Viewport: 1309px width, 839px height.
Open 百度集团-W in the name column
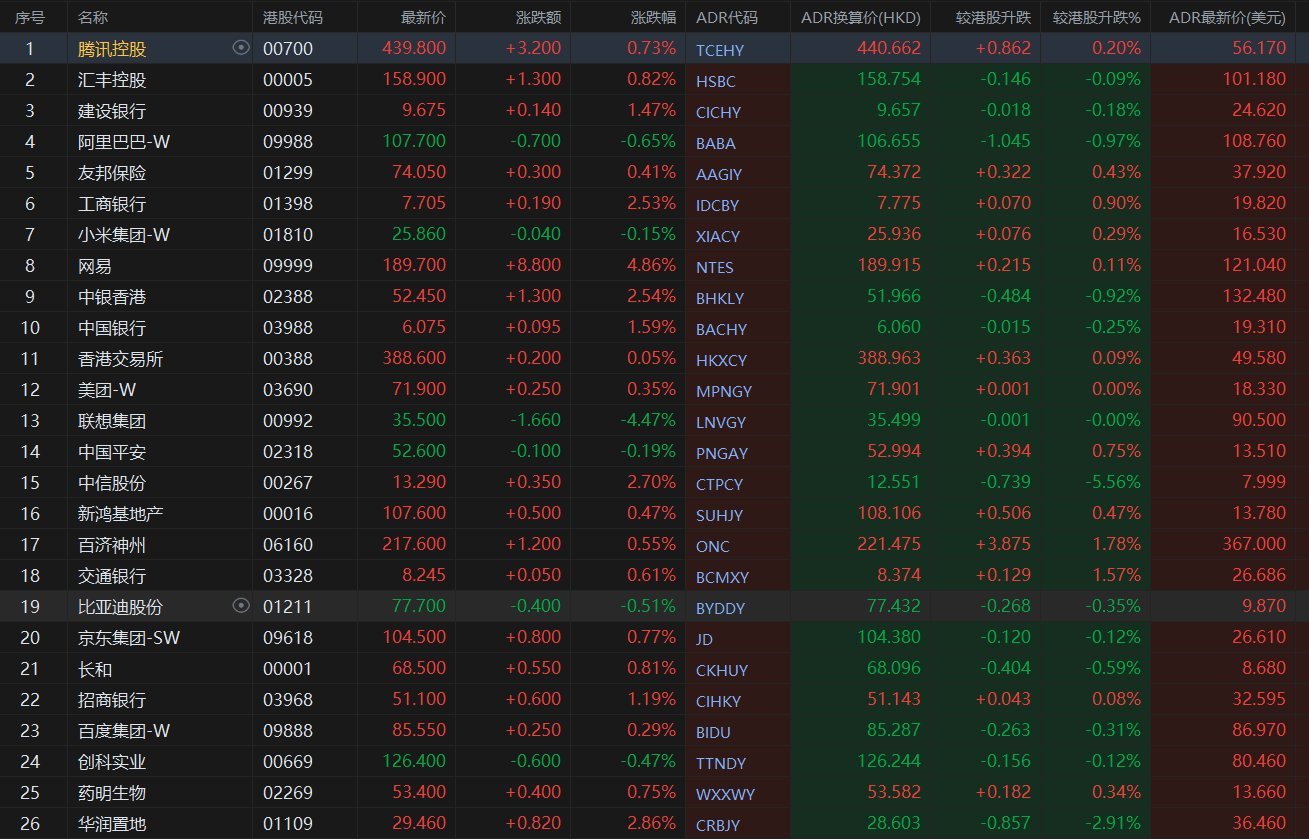tap(124, 730)
